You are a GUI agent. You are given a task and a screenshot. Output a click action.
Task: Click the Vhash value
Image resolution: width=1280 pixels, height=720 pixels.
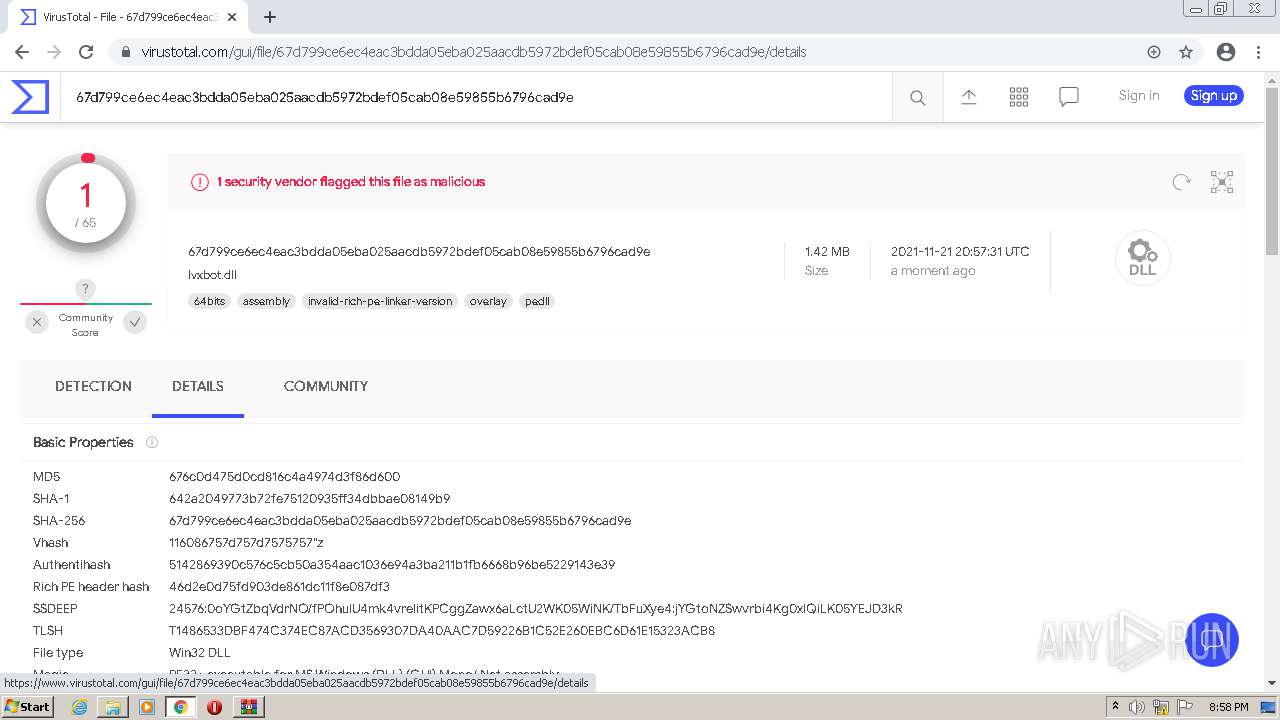click(x=246, y=543)
